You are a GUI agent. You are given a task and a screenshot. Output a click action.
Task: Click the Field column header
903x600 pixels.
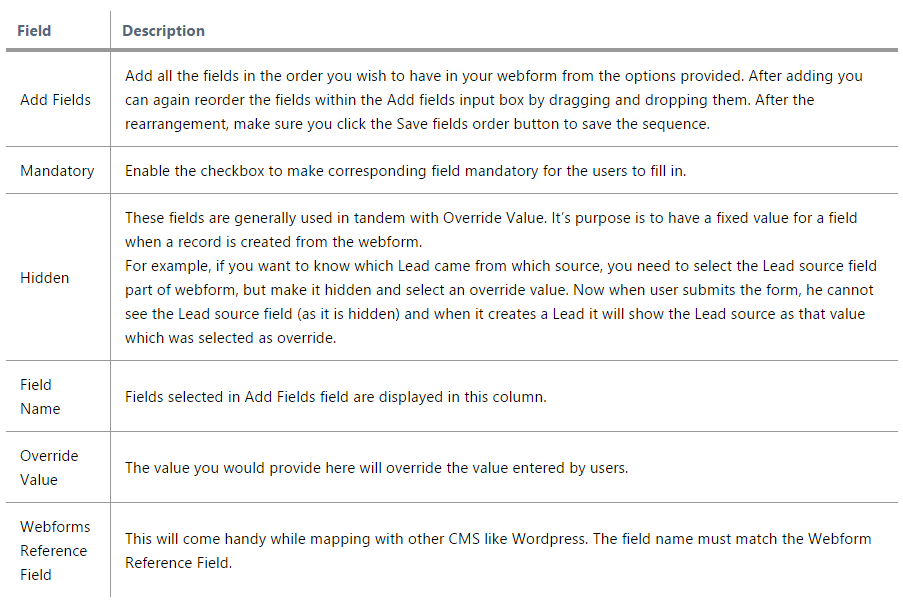[34, 31]
